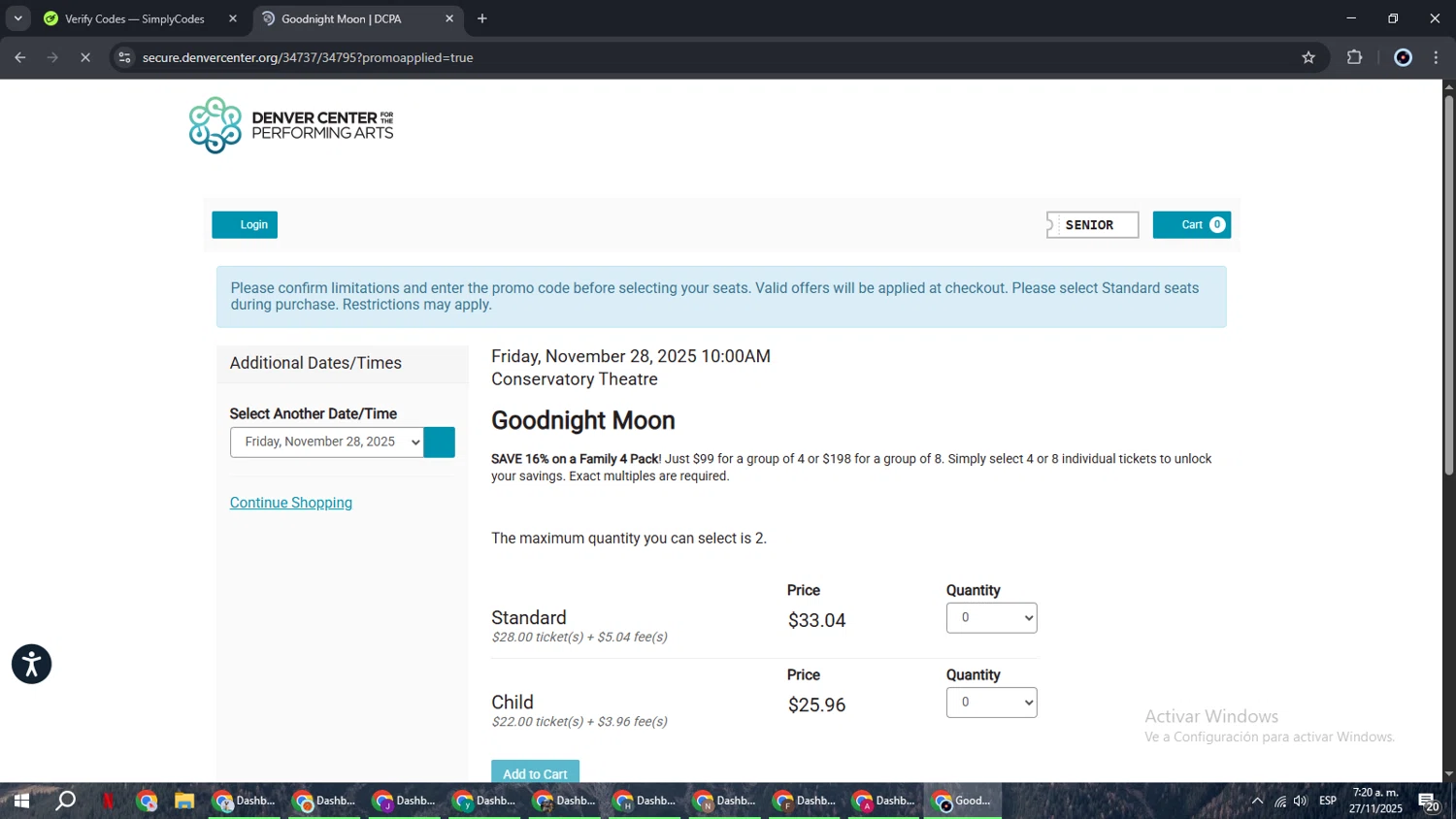View site information icon in address bar
The width and height of the screenshot is (1456, 819).
[x=124, y=58]
